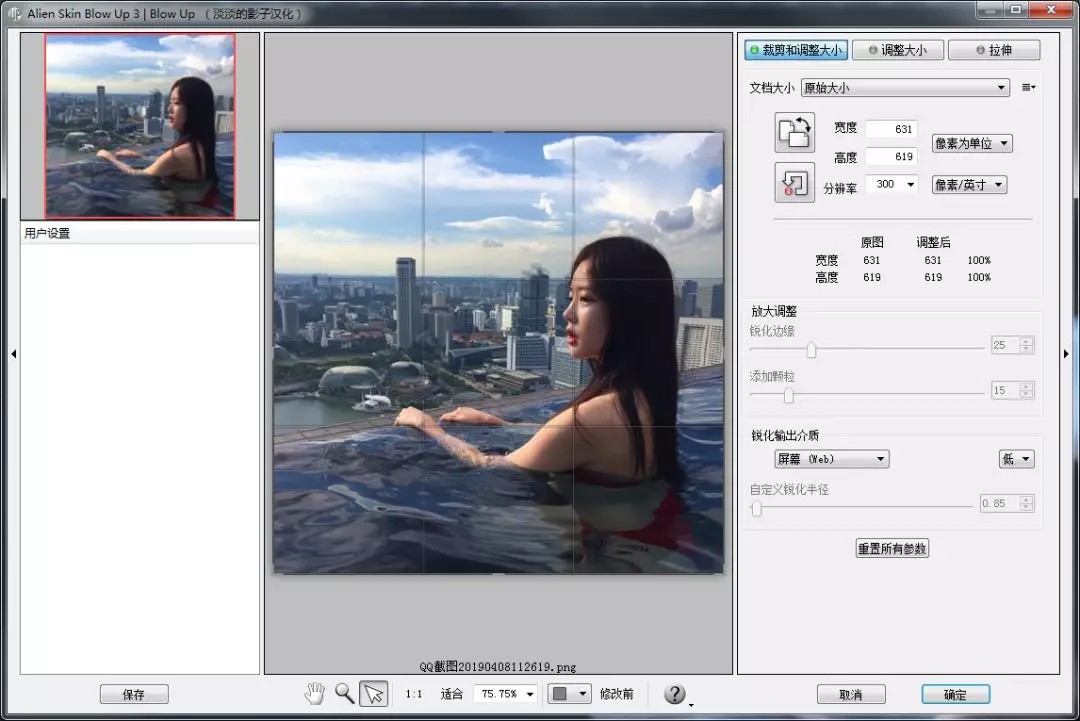
Task: Open the preview background color swatch dropdown
Action: point(569,693)
